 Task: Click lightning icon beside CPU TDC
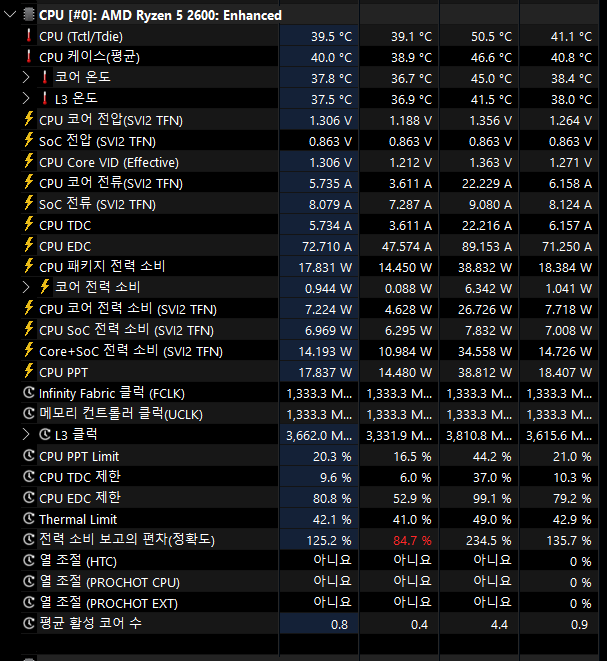29,224
